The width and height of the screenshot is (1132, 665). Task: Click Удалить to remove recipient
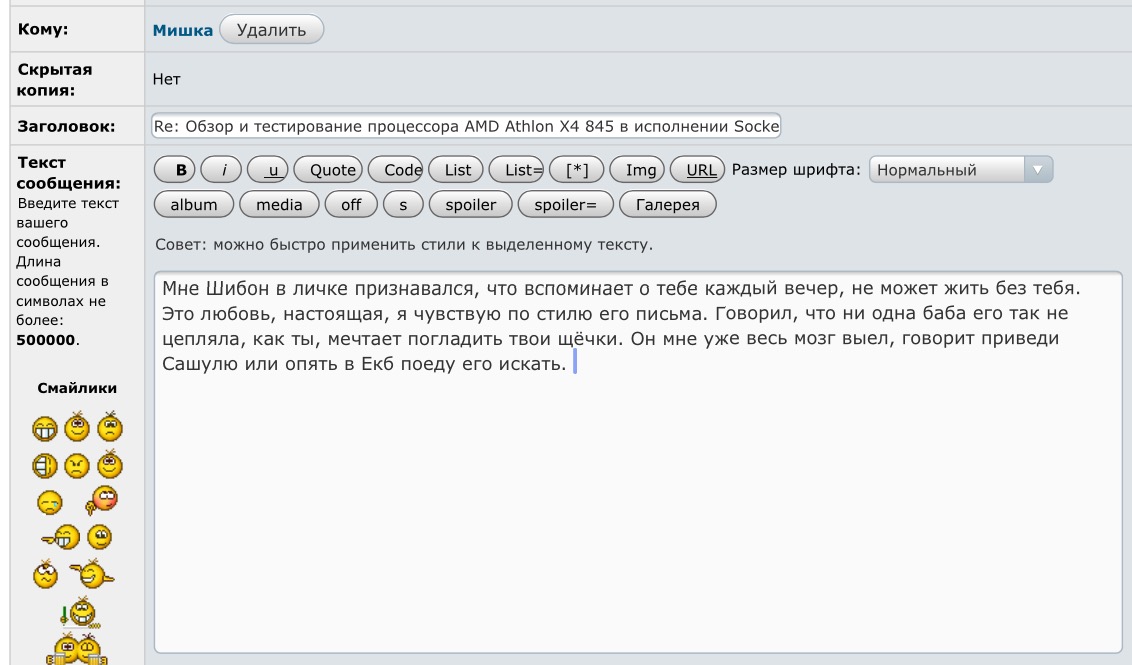pyautogui.click(x=271, y=30)
